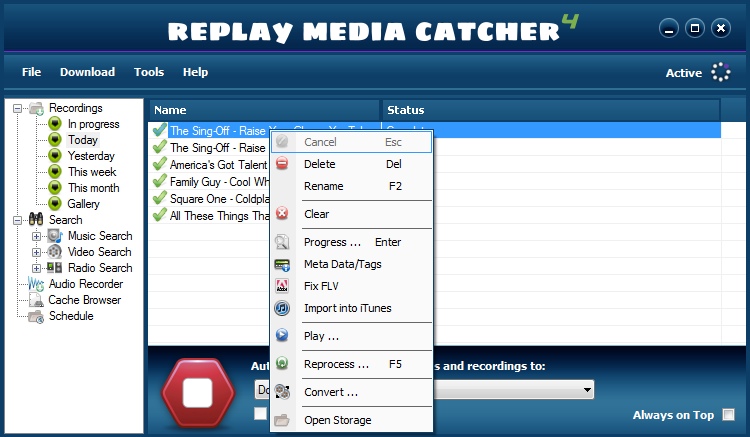Screen dimensions: 750x437
Task: Click the Music Search disc icon
Action: click(x=55, y=236)
